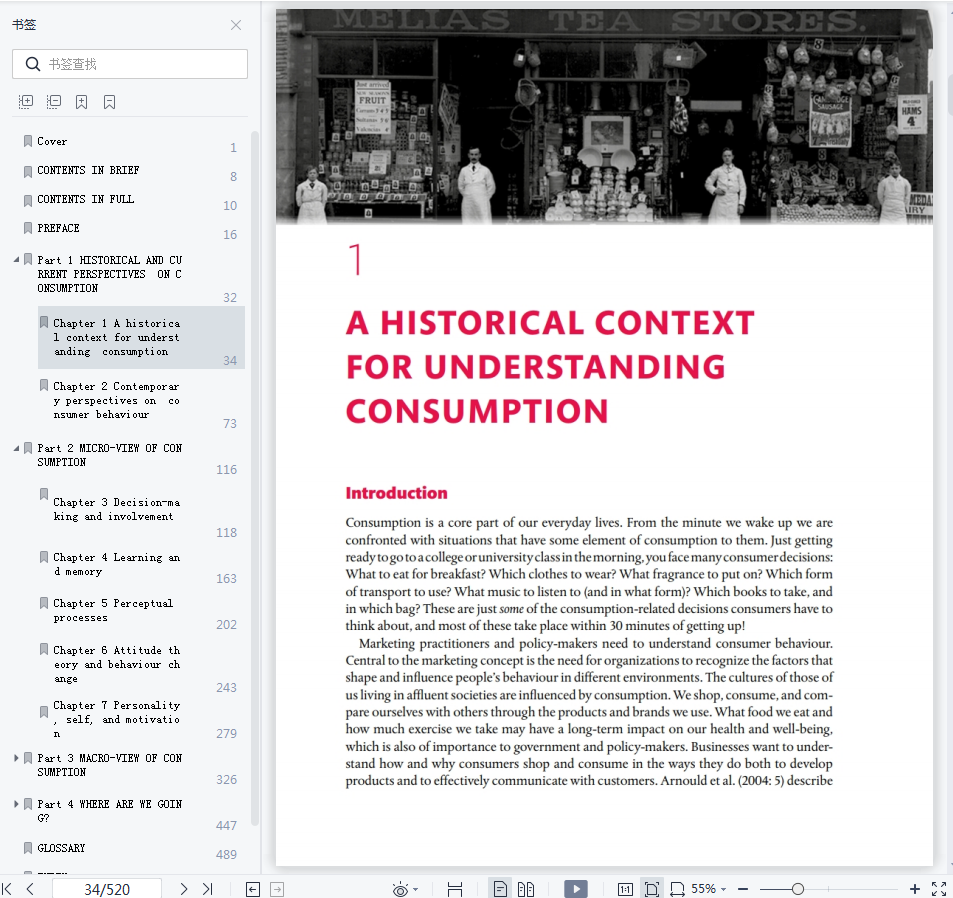Open Chapter 5 Perceptual processes
This screenshot has height=898, width=953.
(113, 611)
